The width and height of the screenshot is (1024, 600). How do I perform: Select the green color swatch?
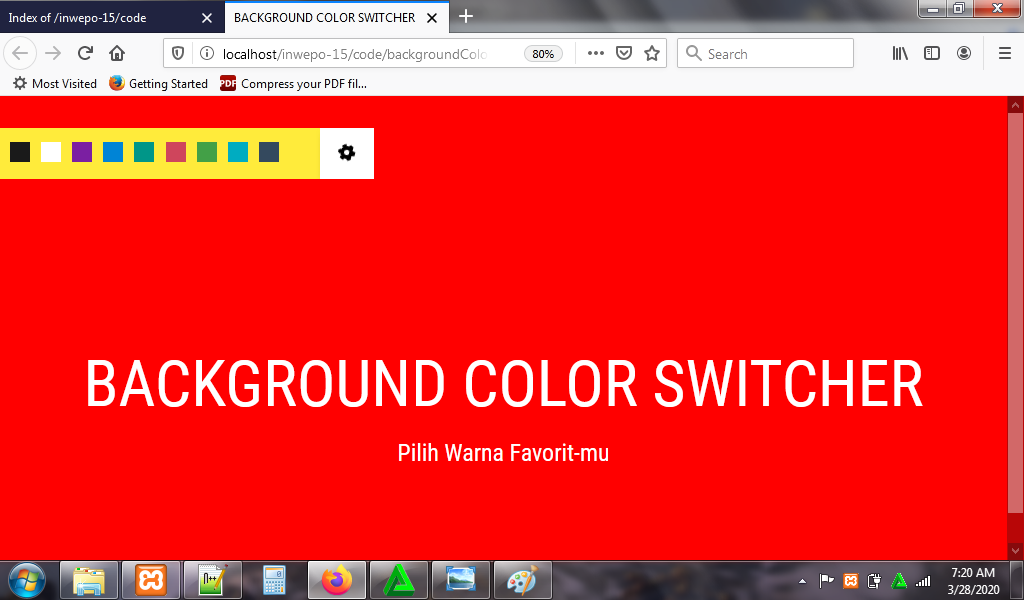207,152
